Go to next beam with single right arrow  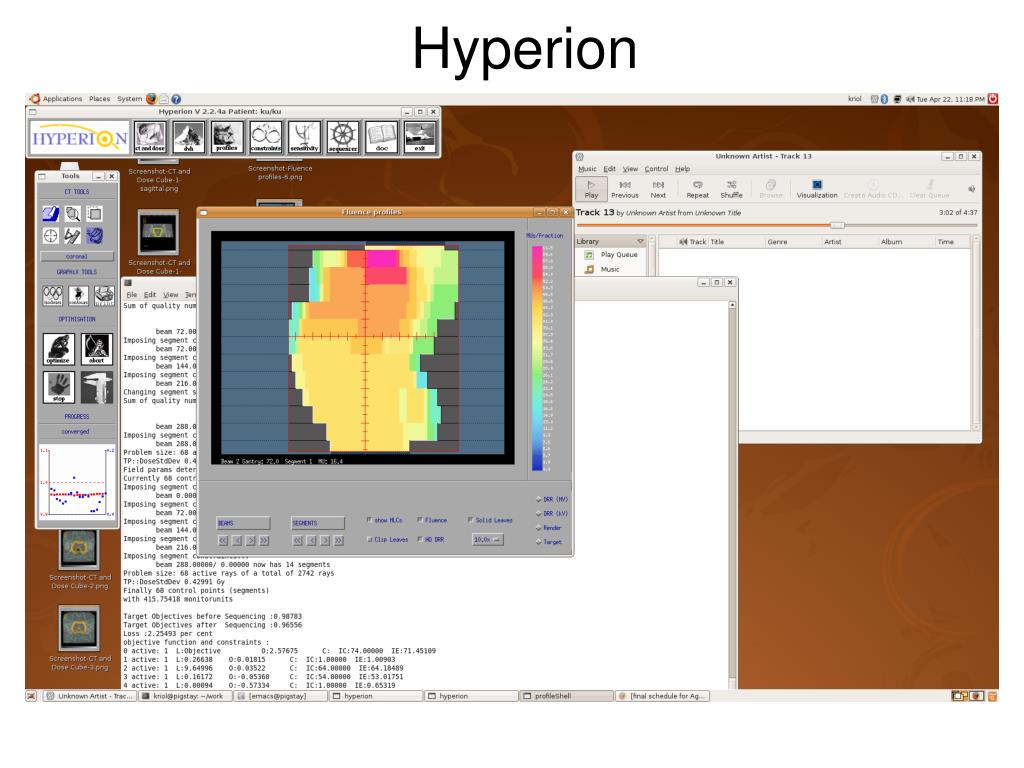pos(251,541)
